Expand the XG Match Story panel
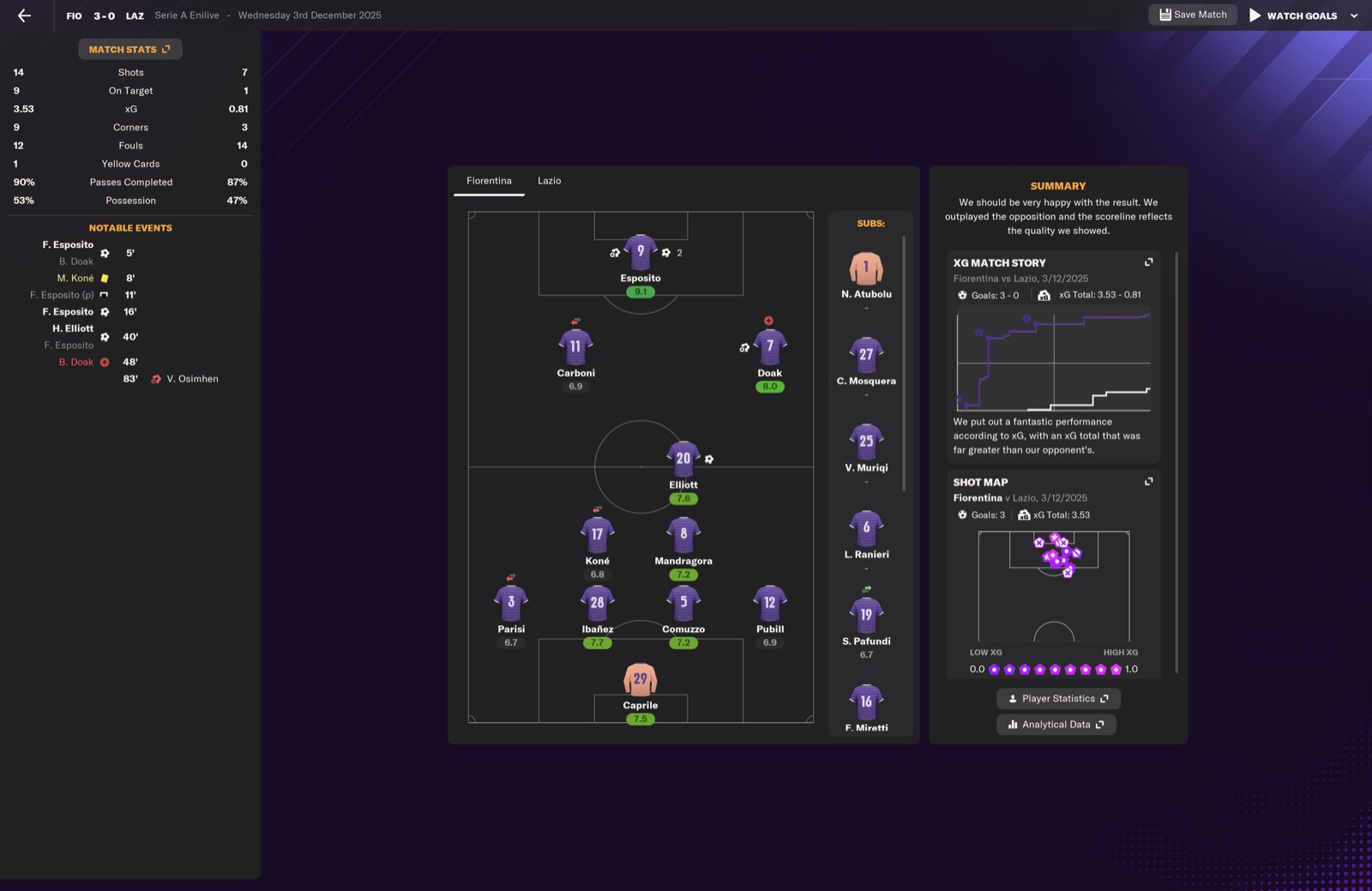The image size is (1372, 891). [x=1148, y=262]
